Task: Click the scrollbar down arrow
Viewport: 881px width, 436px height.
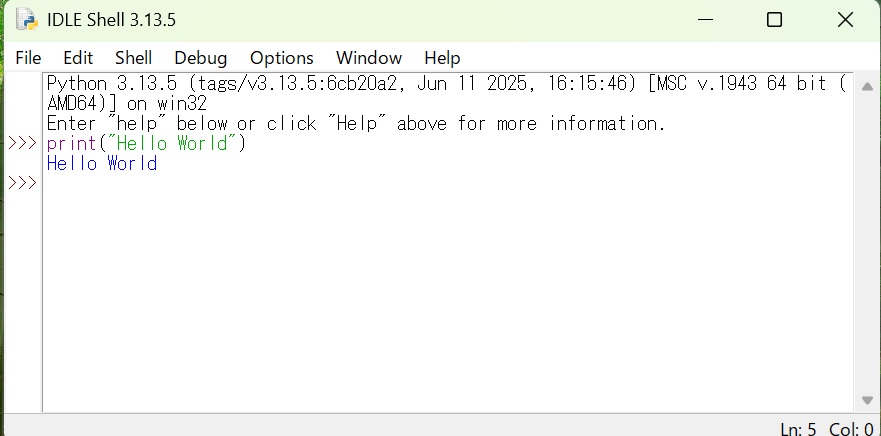Action: click(x=869, y=402)
